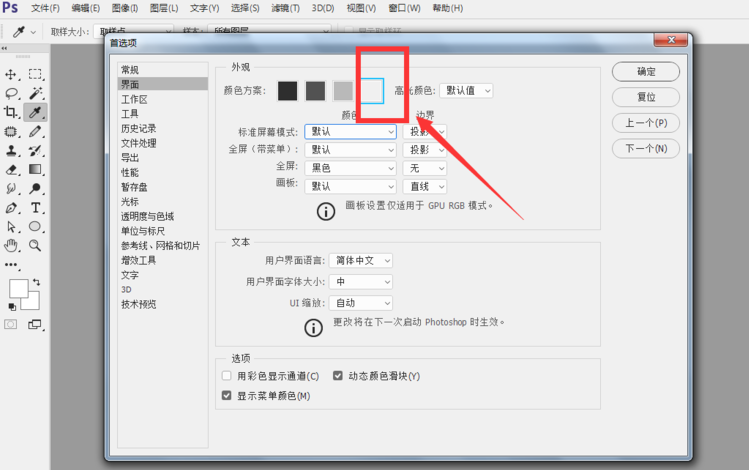The height and width of the screenshot is (470, 749).
Task: Select the Lasso tool
Action: [11, 93]
